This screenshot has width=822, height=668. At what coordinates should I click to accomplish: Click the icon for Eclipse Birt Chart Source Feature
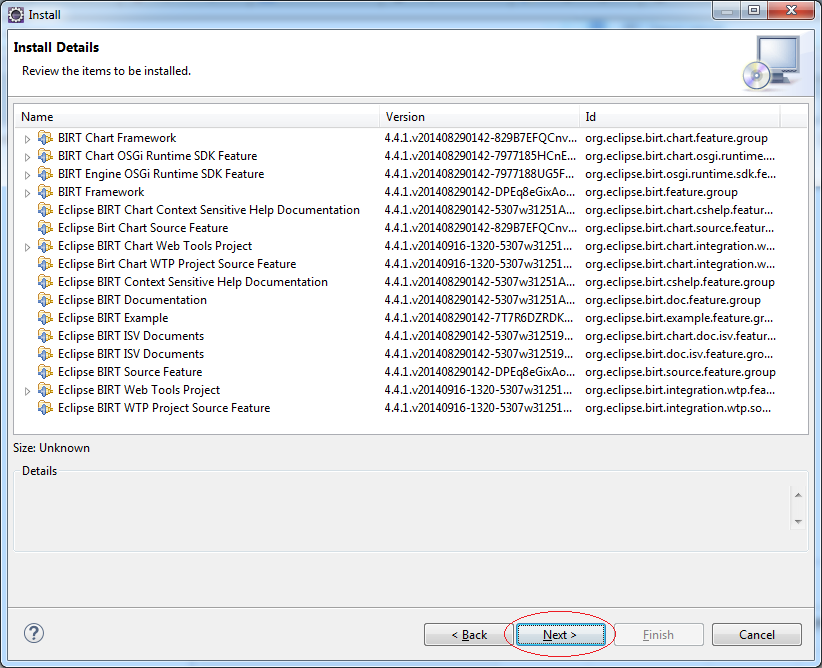click(45, 228)
